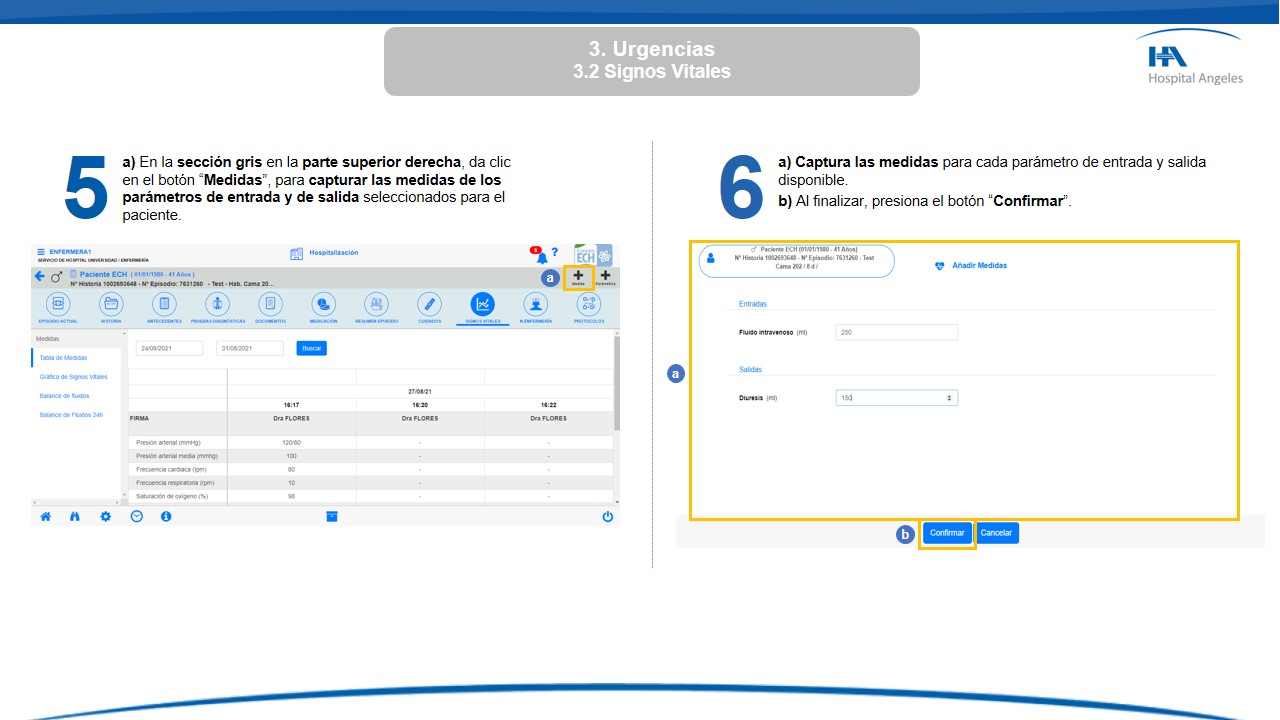Open the settings gear in bottom bar
Screen dimensions: 1280x720
105,516
